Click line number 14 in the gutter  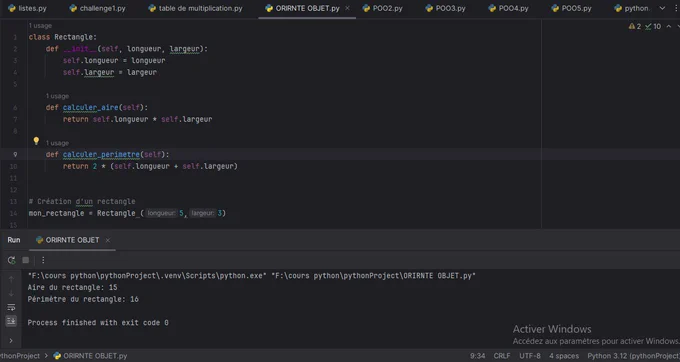[13, 213]
